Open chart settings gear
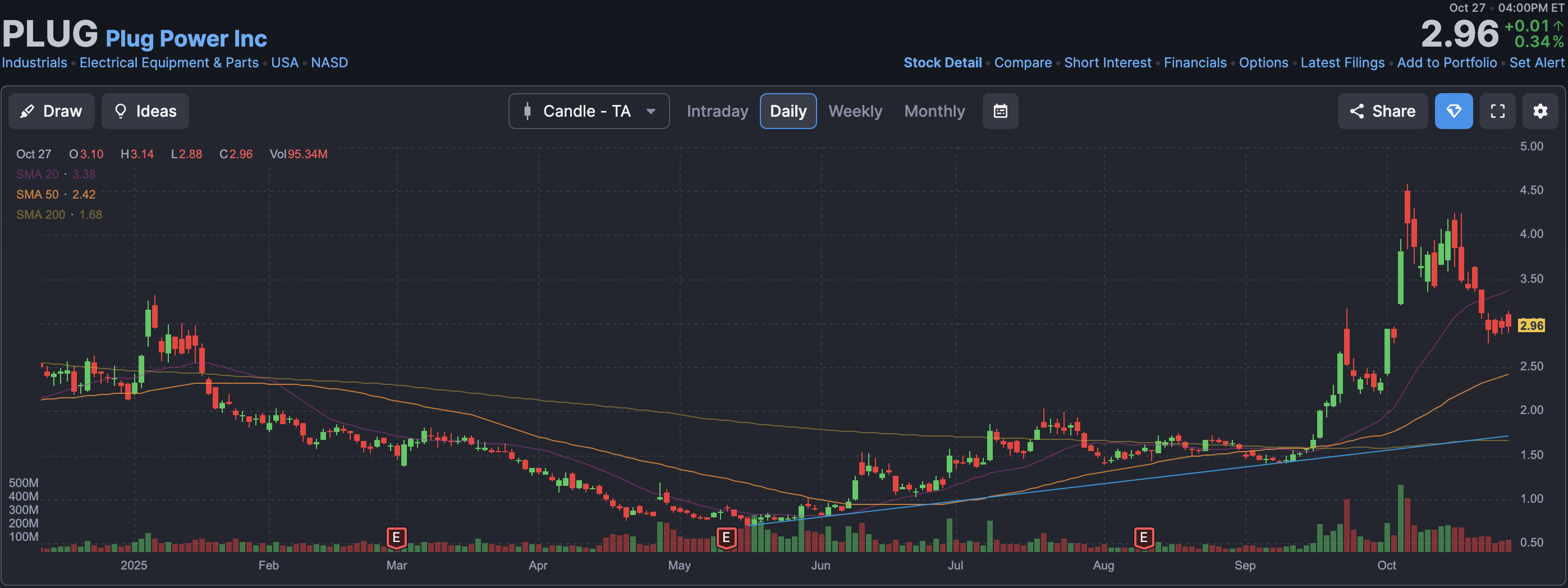Viewport: 1568px width, 588px height. (1540, 111)
